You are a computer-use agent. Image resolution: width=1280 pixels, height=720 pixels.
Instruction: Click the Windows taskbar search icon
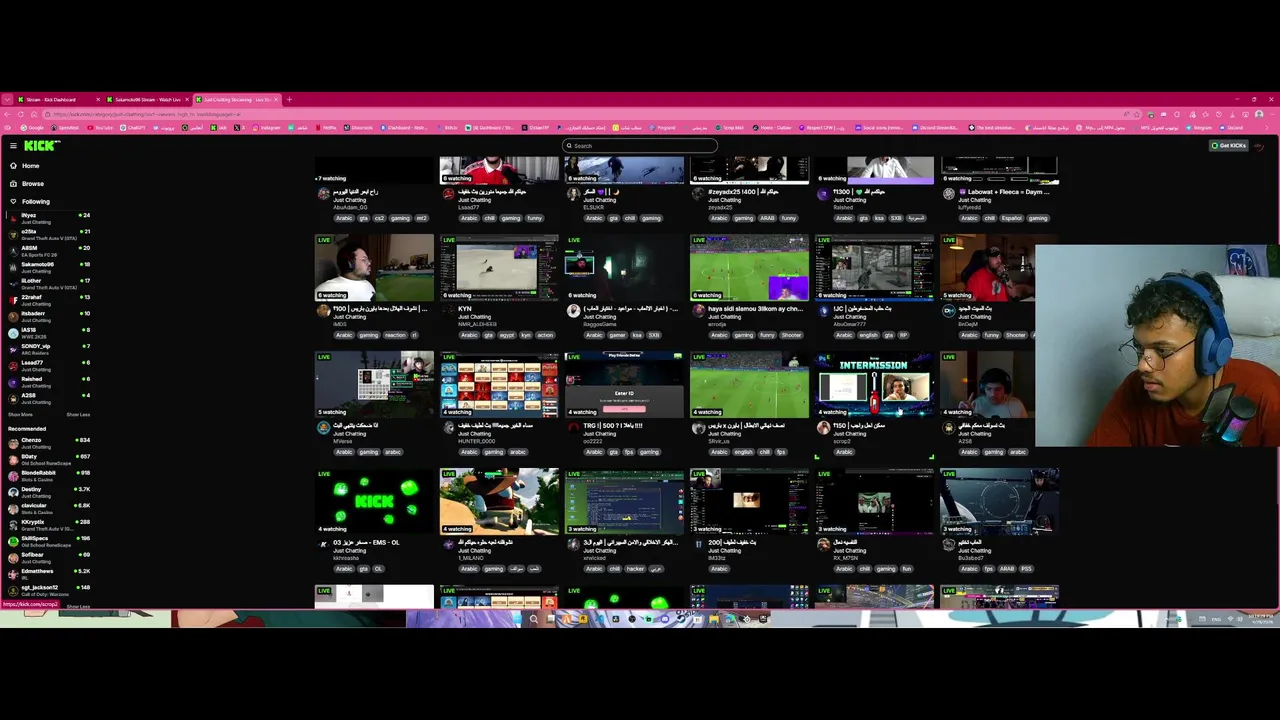pos(534,620)
